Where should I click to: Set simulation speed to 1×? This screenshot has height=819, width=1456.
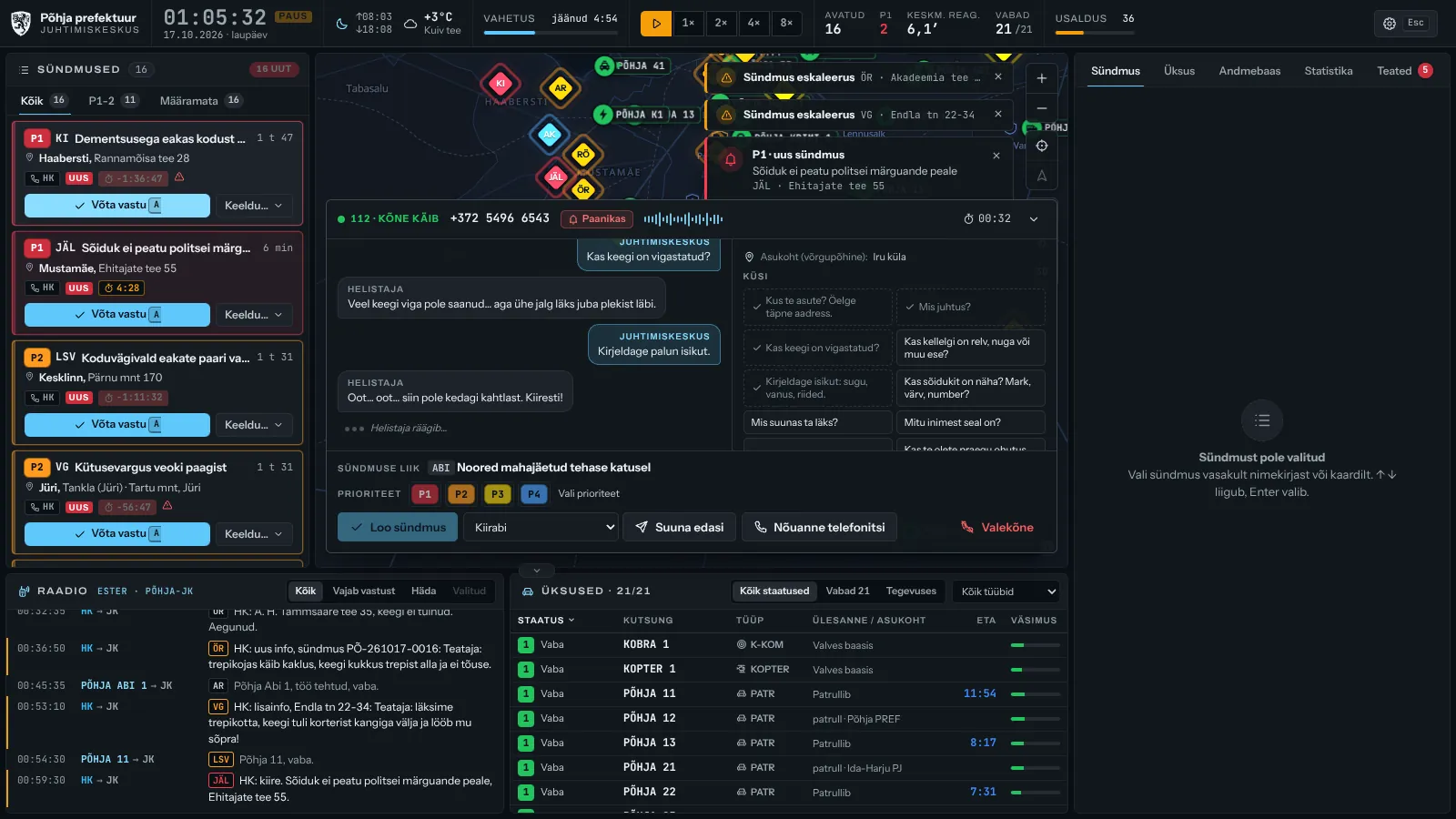point(688,23)
